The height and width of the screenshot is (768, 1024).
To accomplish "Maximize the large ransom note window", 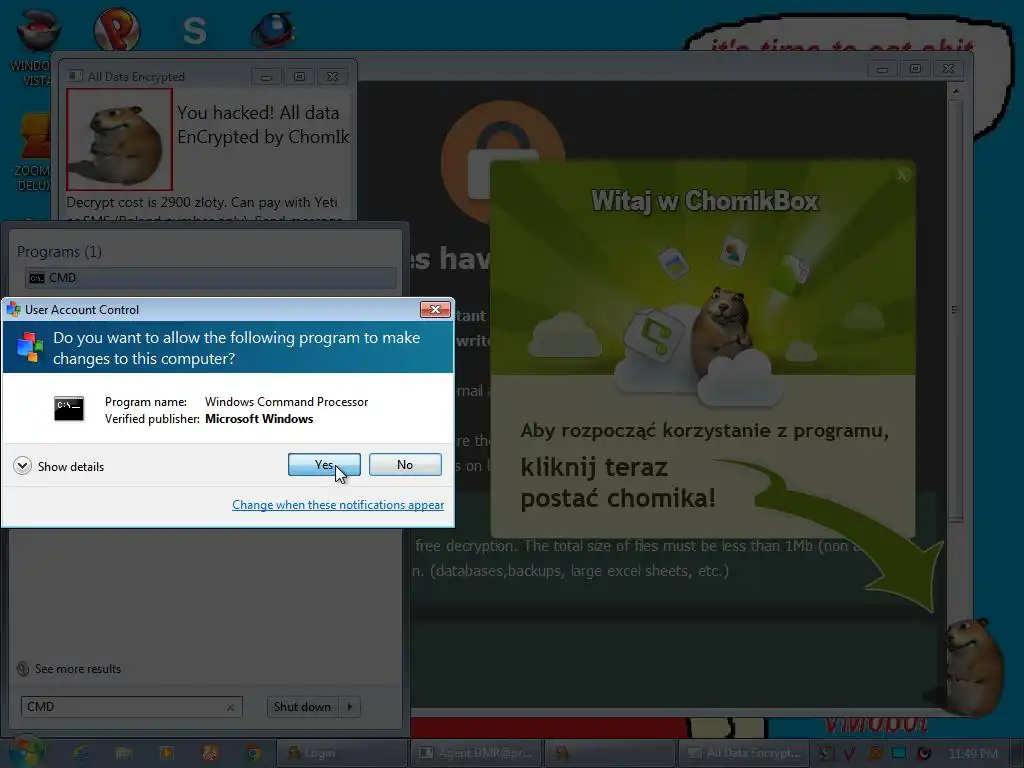I will 915,69.
